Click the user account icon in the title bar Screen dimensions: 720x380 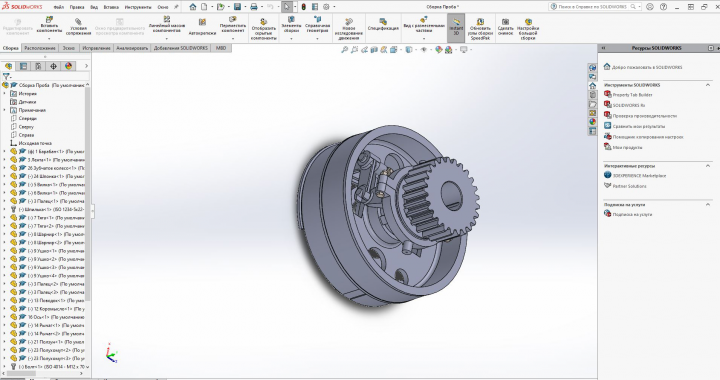pos(650,7)
